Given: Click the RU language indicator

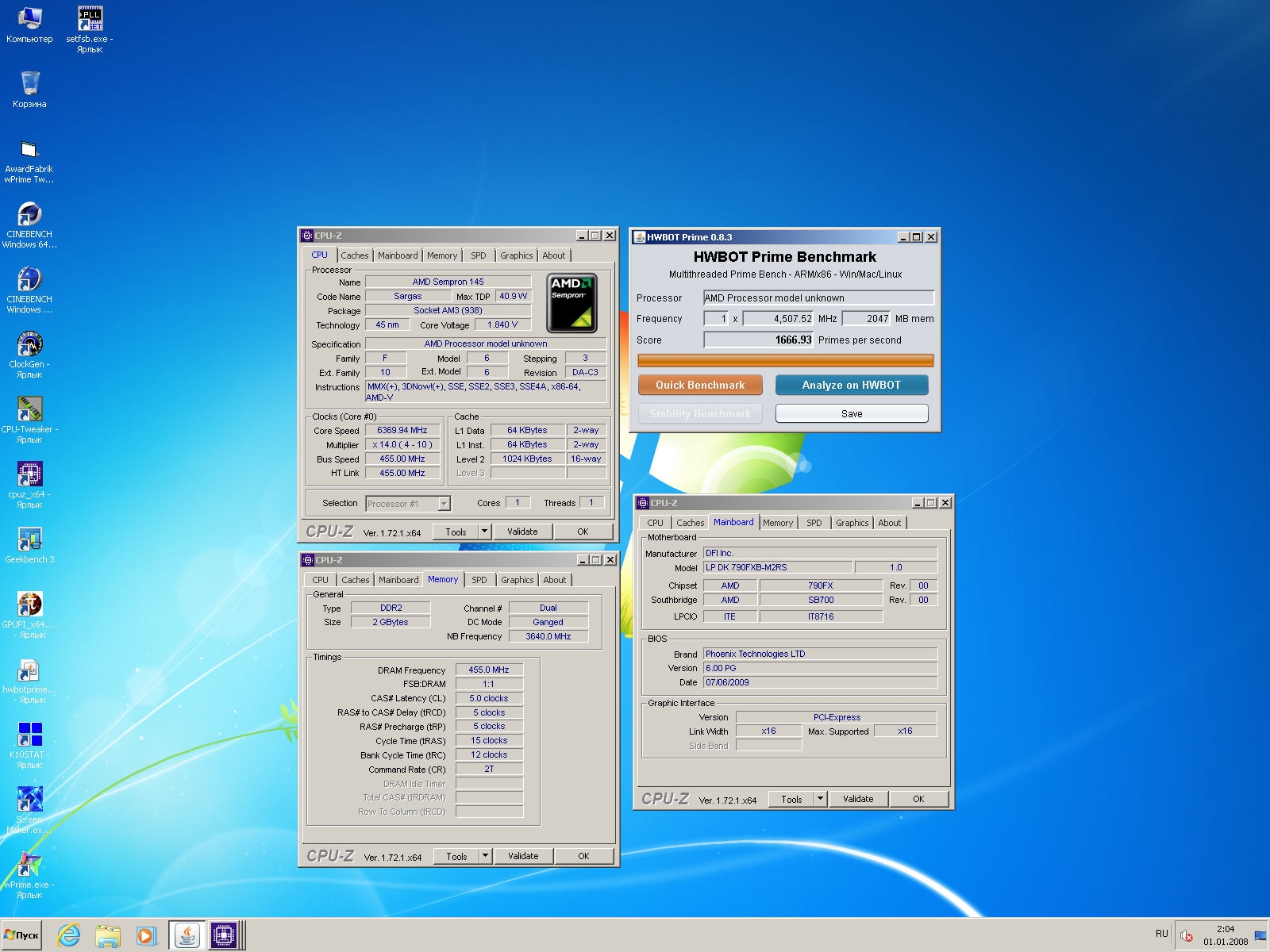Looking at the screenshot, I should pyautogui.click(x=1162, y=934).
